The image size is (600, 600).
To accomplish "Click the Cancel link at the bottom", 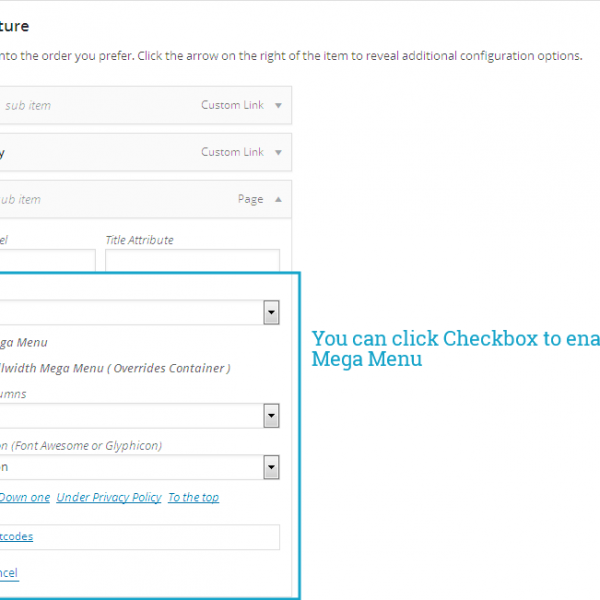I will [8, 573].
